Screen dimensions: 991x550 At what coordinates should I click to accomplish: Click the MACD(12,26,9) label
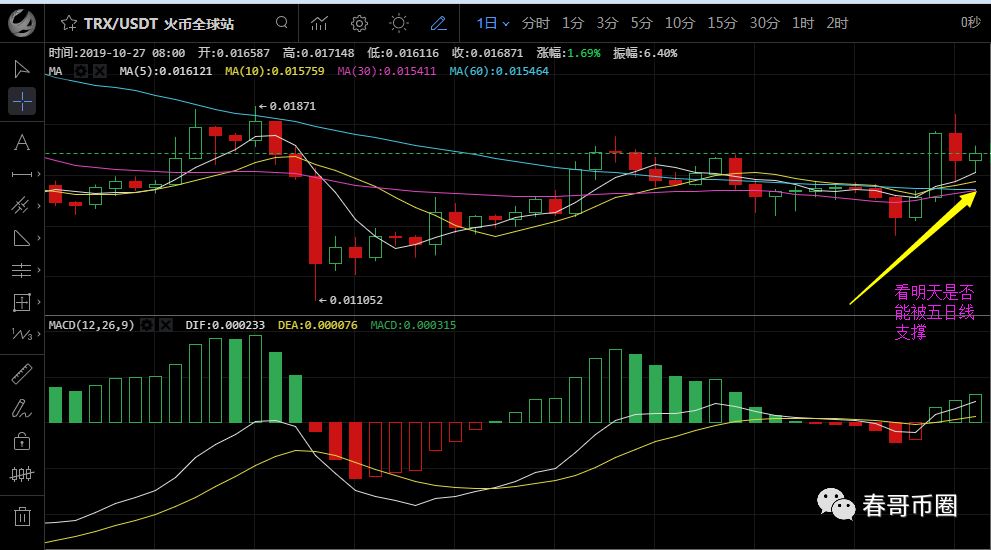tap(92, 325)
